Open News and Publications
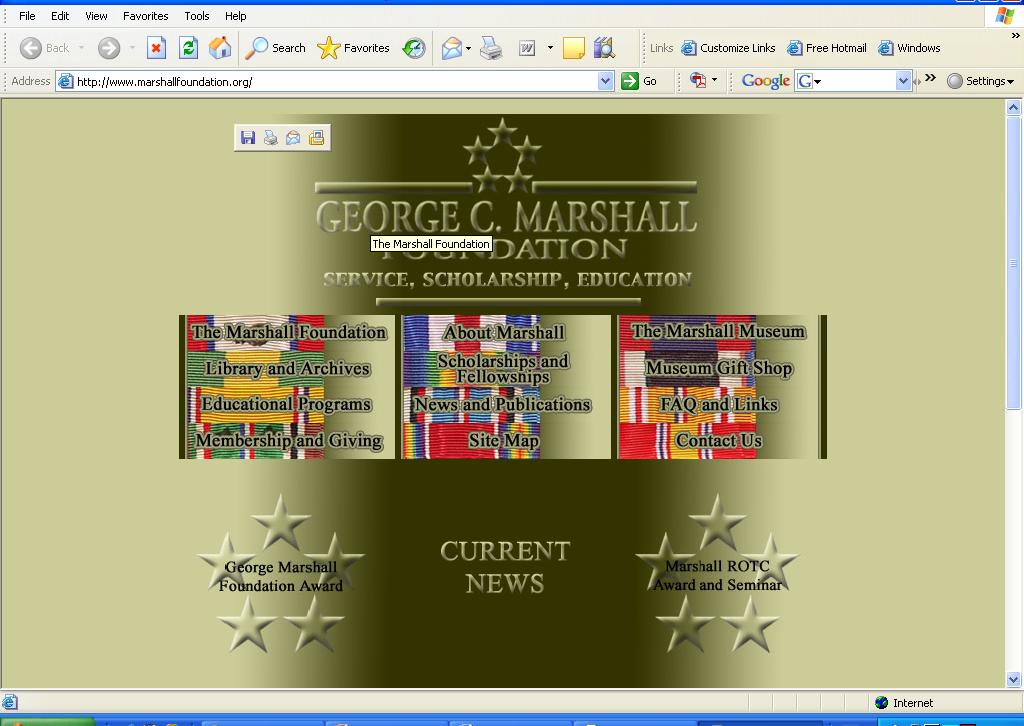 click(x=502, y=405)
